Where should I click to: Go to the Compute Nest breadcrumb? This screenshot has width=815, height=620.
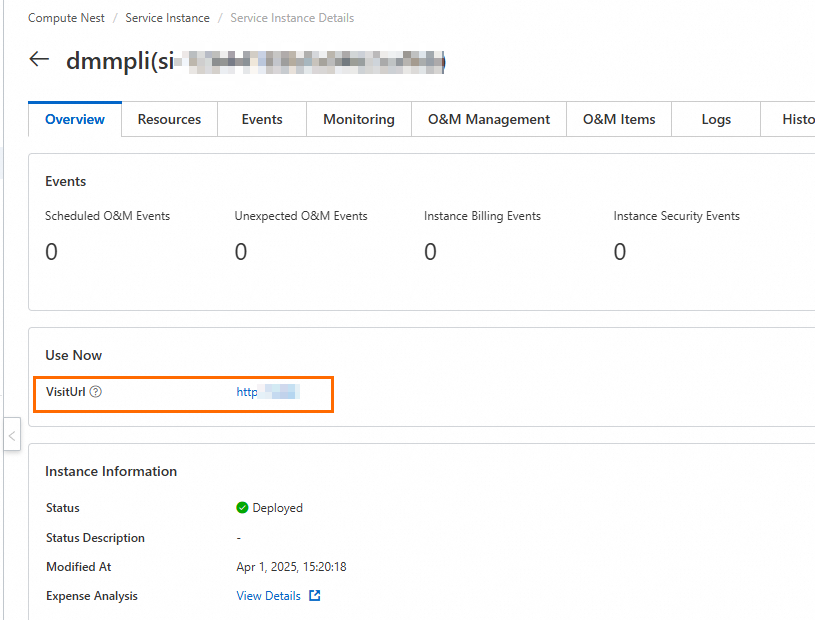pyautogui.click(x=66, y=18)
